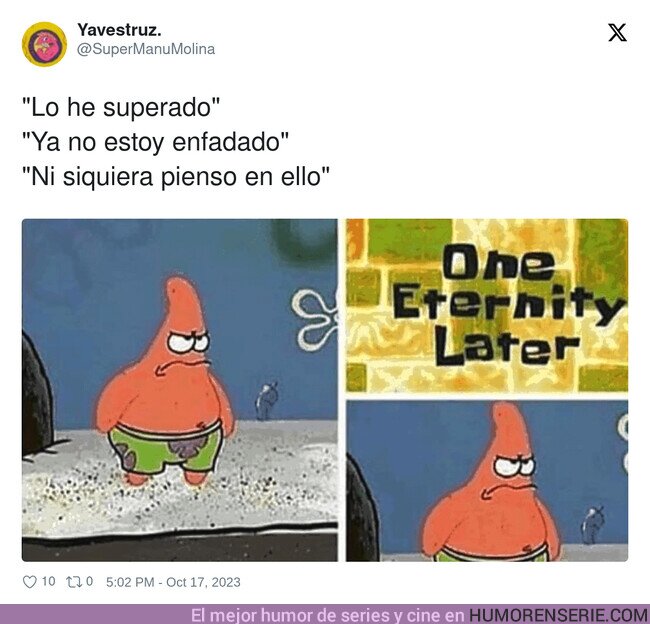This screenshot has width=650, height=624.
Task: Click the 5:02 PM - Oct 17, 2023 timestamp
Action: pos(173,582)
